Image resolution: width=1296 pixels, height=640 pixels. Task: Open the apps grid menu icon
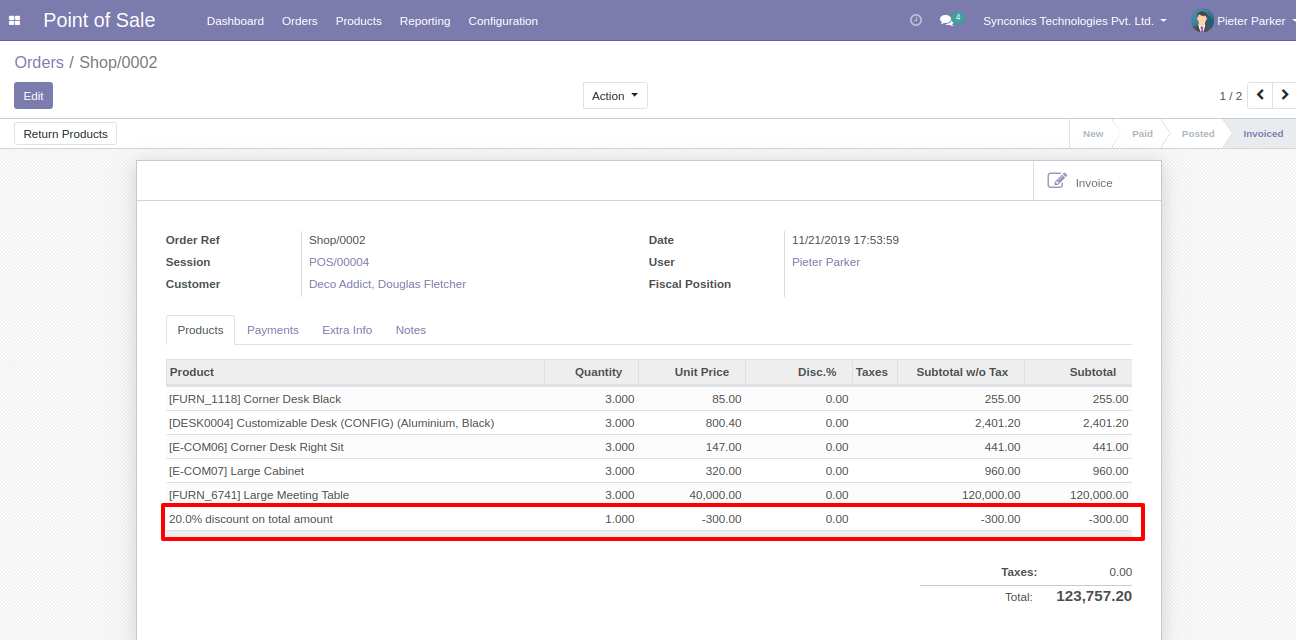click(15, 21)
